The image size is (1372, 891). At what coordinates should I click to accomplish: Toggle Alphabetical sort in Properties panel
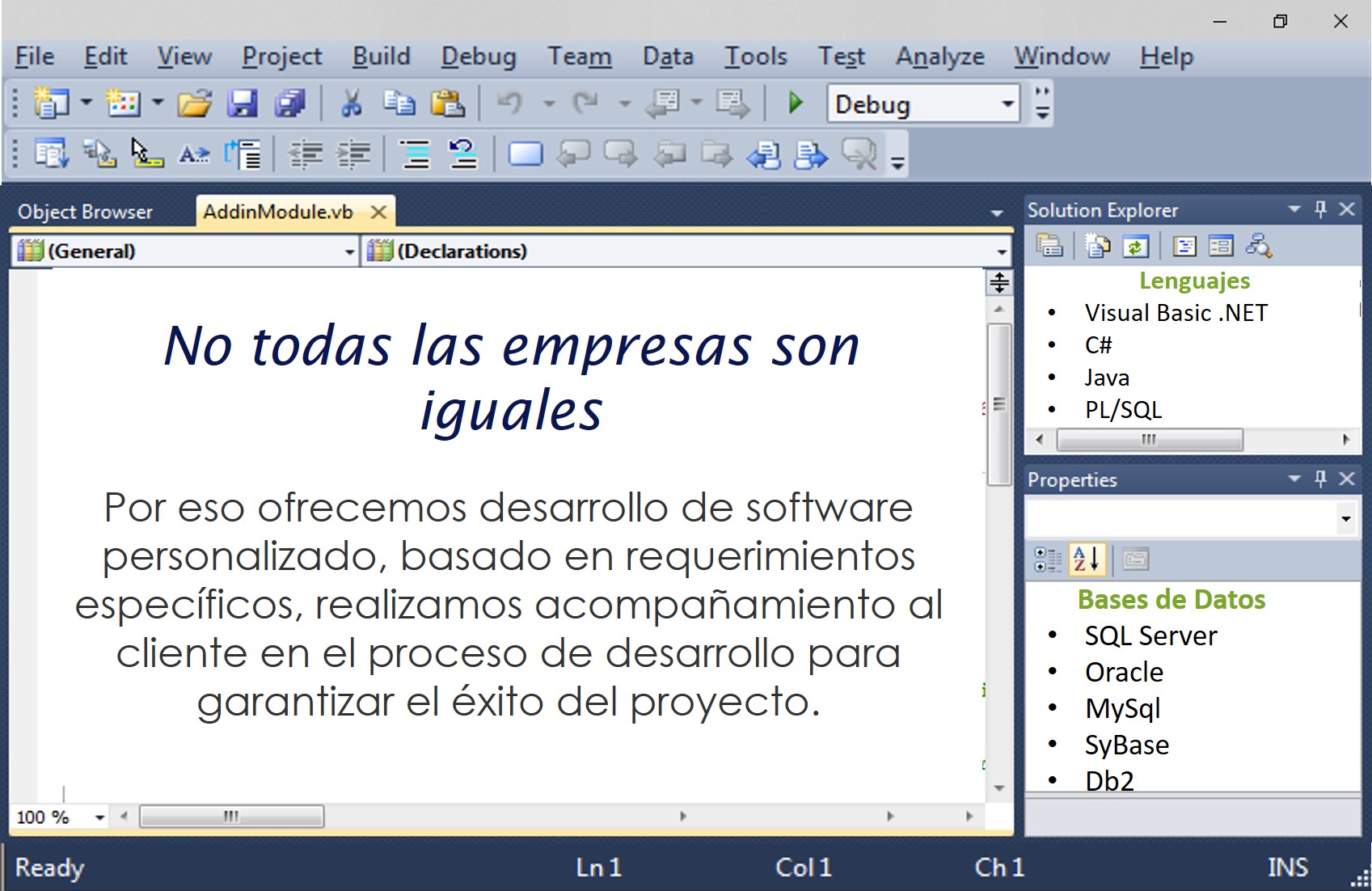pyautogui.click(x=1087, y=560)
